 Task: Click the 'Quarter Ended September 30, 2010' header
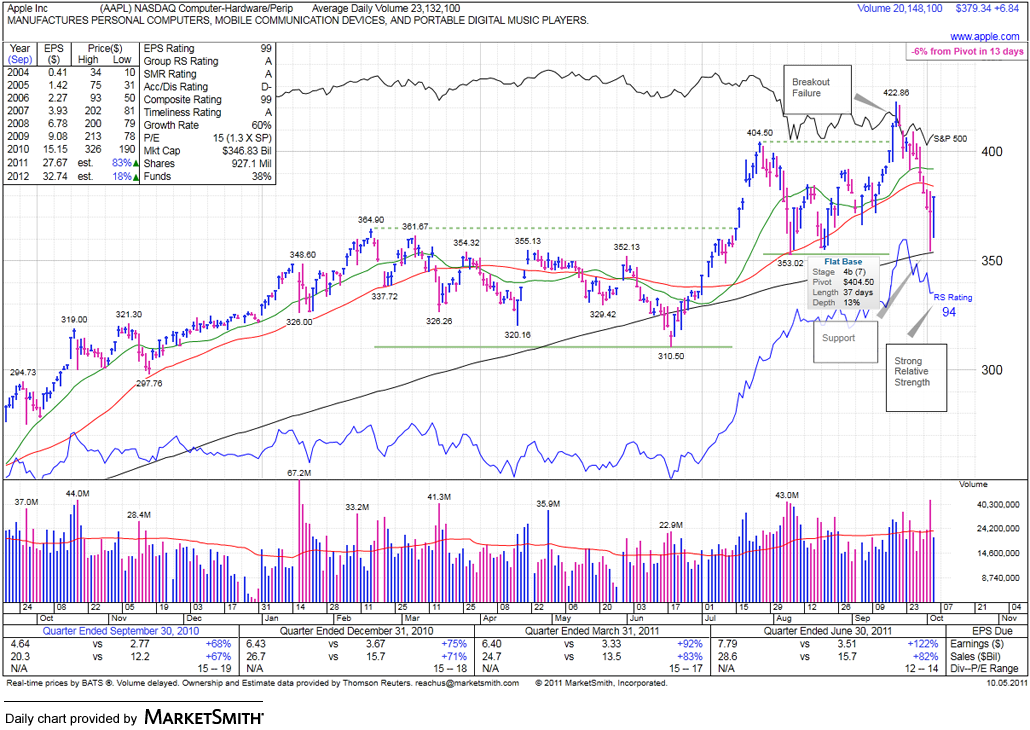(x=121, y=631)
